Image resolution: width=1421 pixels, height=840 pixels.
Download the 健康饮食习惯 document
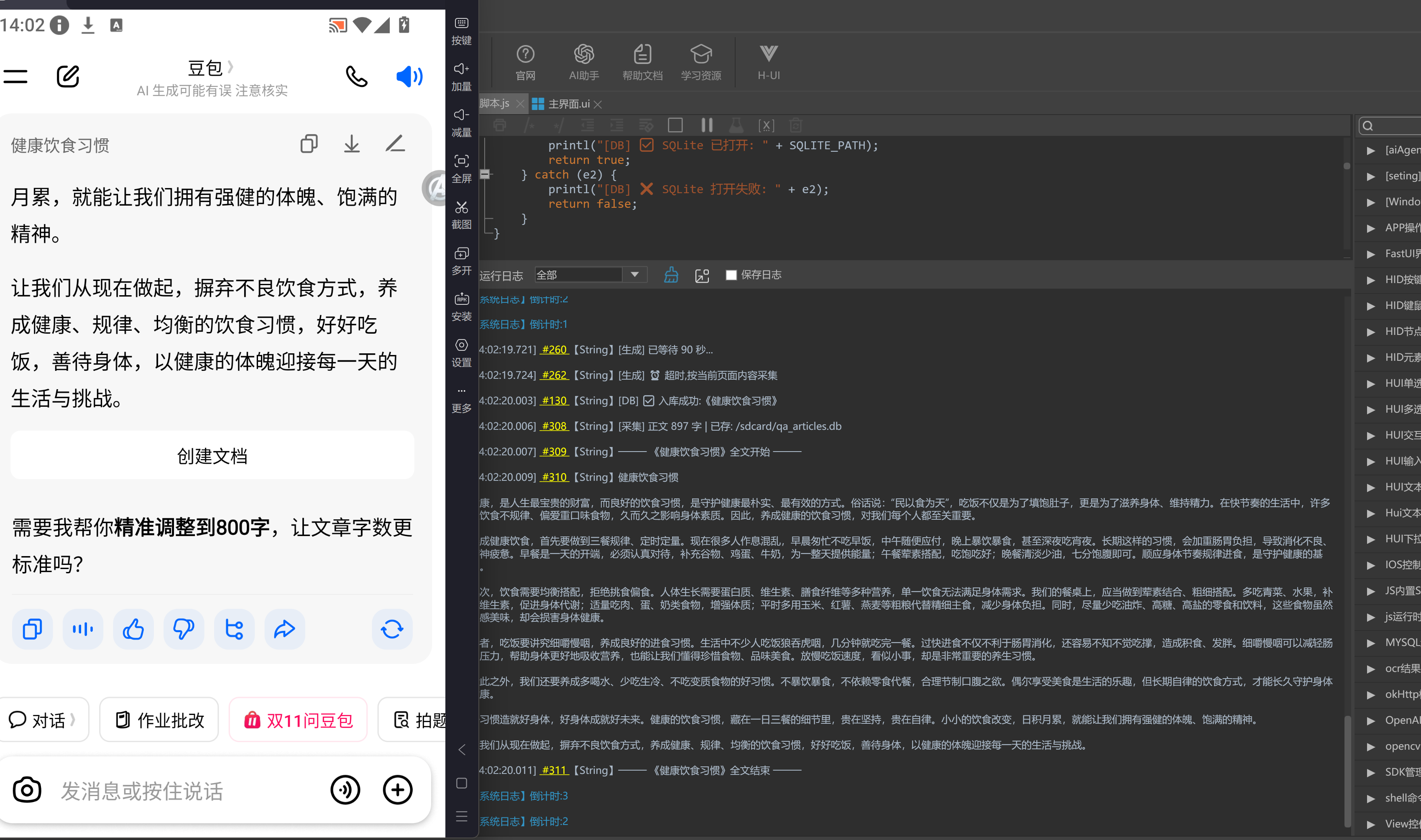352,144
